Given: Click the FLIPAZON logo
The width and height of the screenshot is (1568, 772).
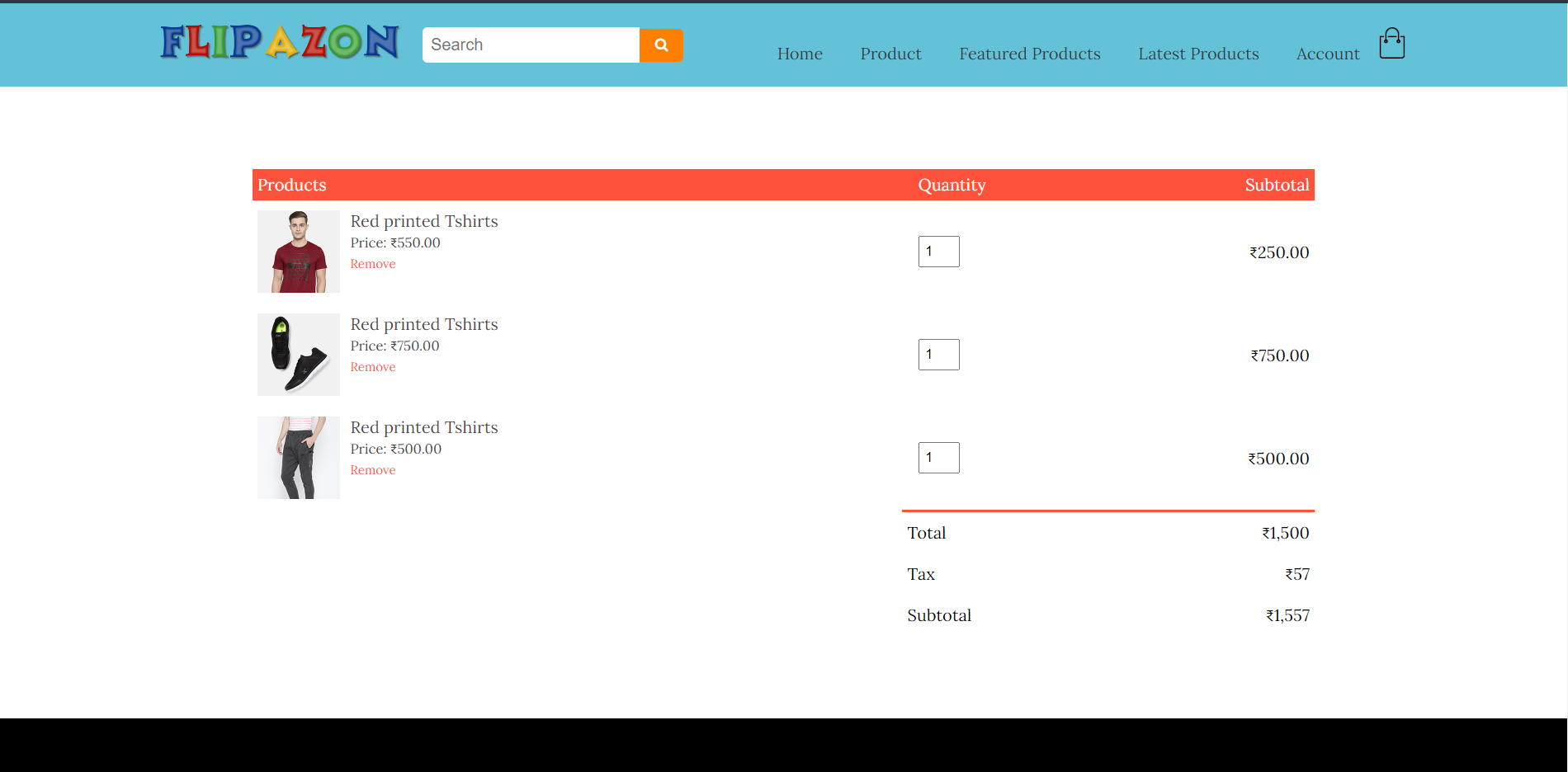Looking at the screenshot, I should [x=280, y=42].
